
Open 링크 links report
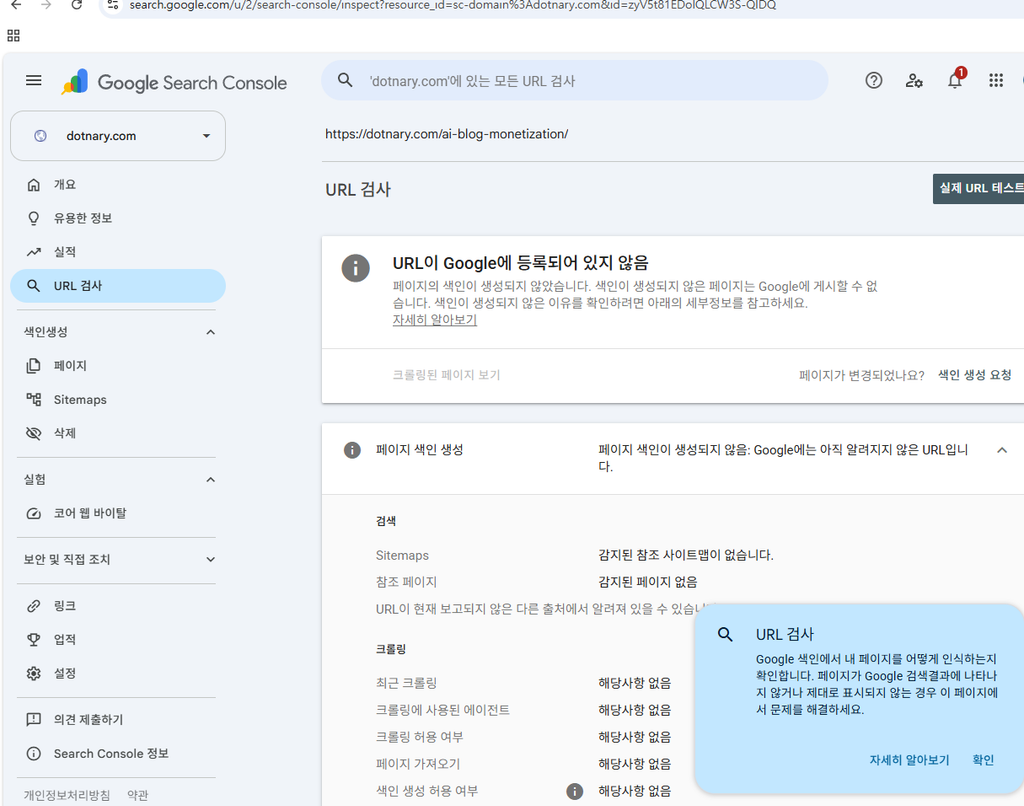tap(118, 606)
